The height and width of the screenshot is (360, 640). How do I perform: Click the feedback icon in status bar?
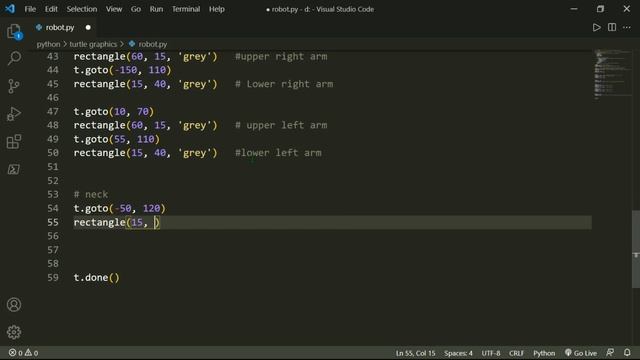point(610,352)
